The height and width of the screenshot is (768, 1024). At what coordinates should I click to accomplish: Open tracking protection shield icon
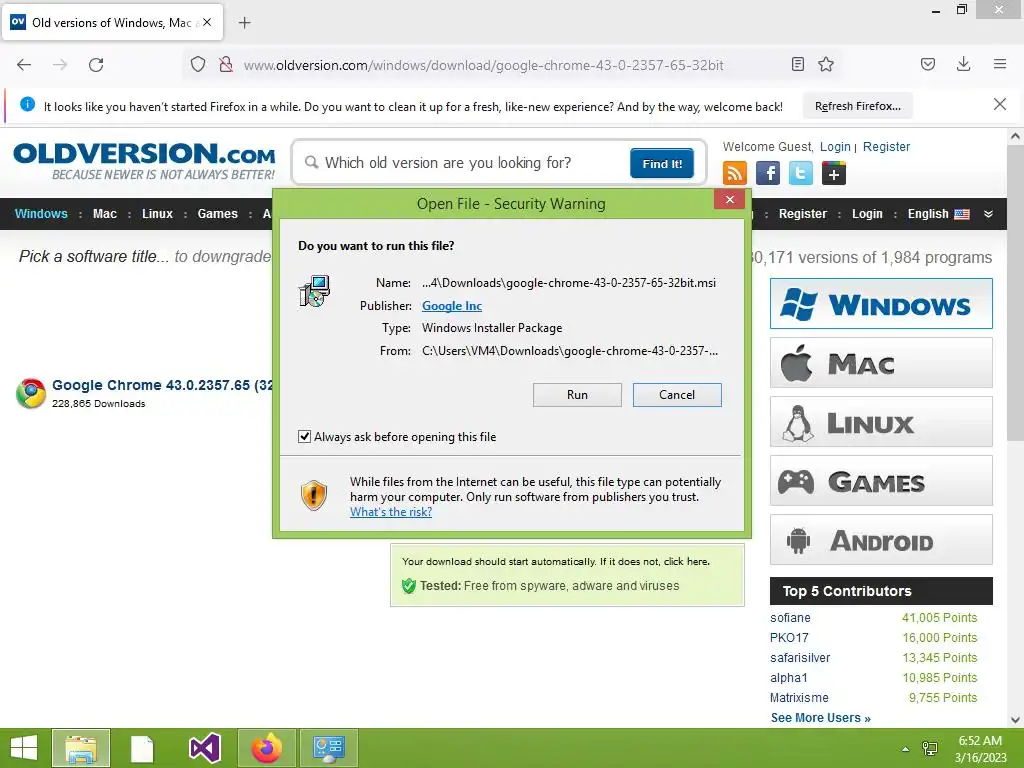coord(198,65)
